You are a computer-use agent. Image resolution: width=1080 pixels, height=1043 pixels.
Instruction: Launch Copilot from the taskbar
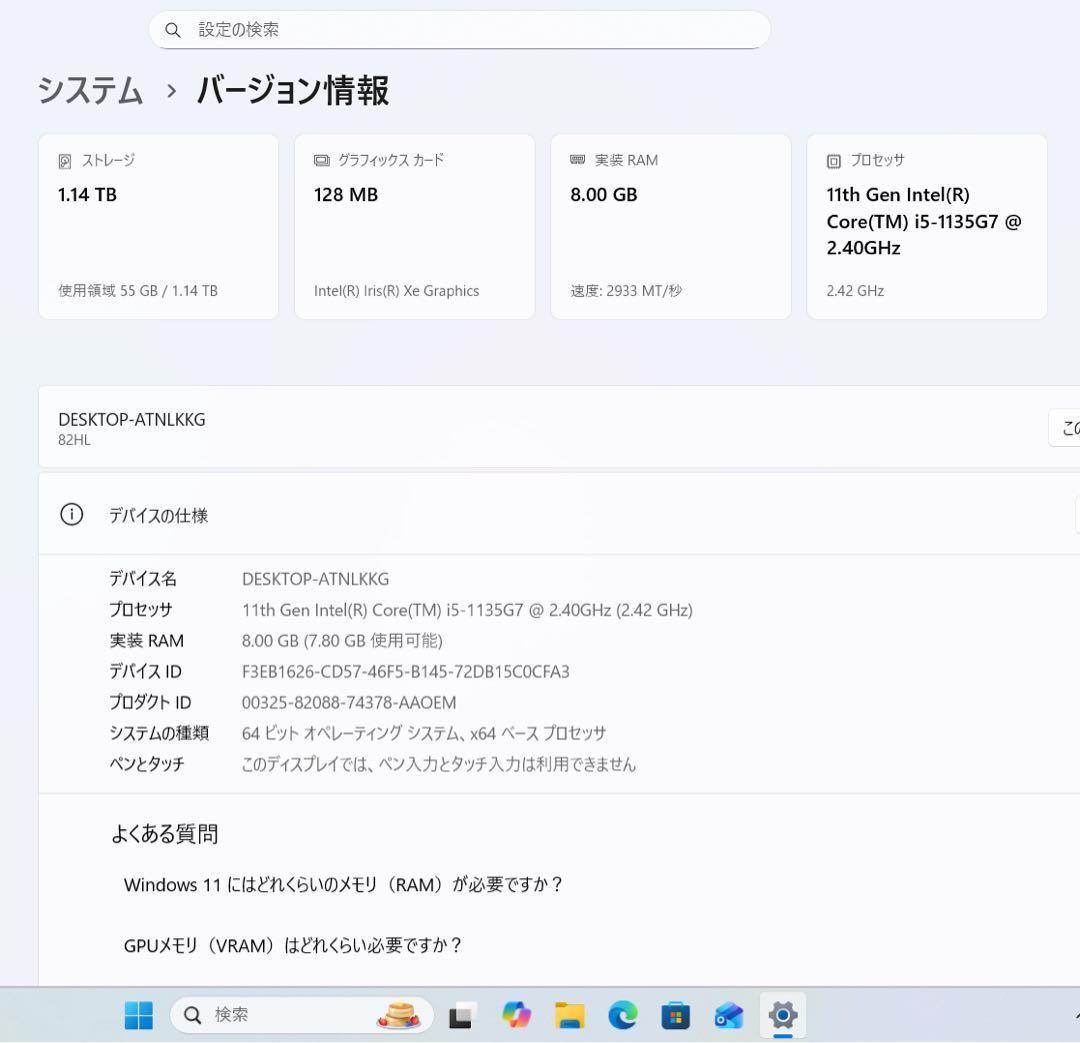tap(517, 1015)
